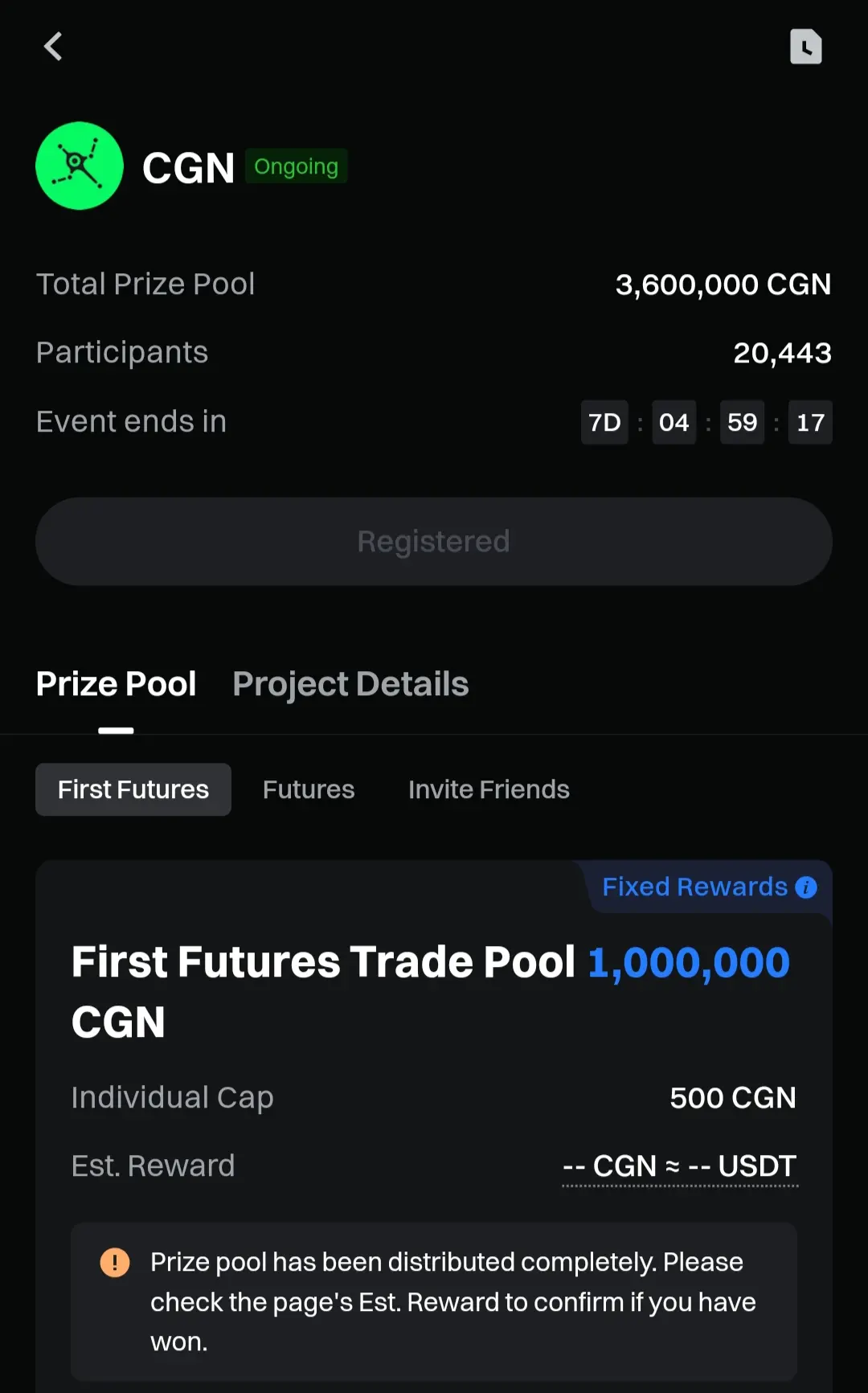Tap the Total Prize Pool amount
The image size is (868, 1393).
pyautogui.click(x=723, y=285)
